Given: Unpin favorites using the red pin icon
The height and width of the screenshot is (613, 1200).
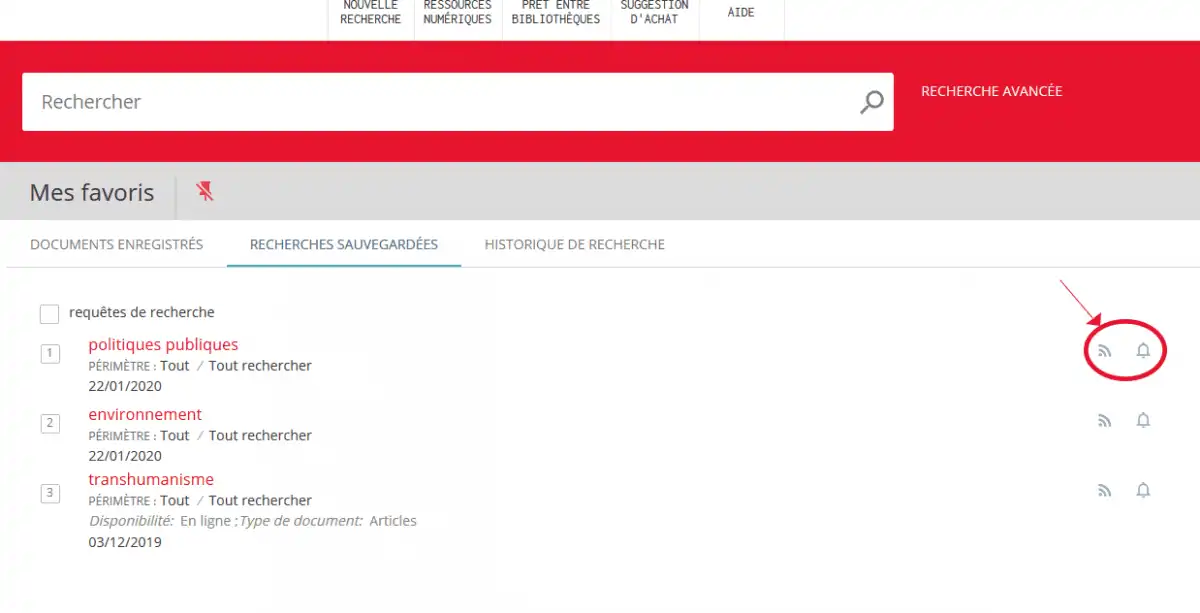Looking at the screenshot, I should click(205, 191).
